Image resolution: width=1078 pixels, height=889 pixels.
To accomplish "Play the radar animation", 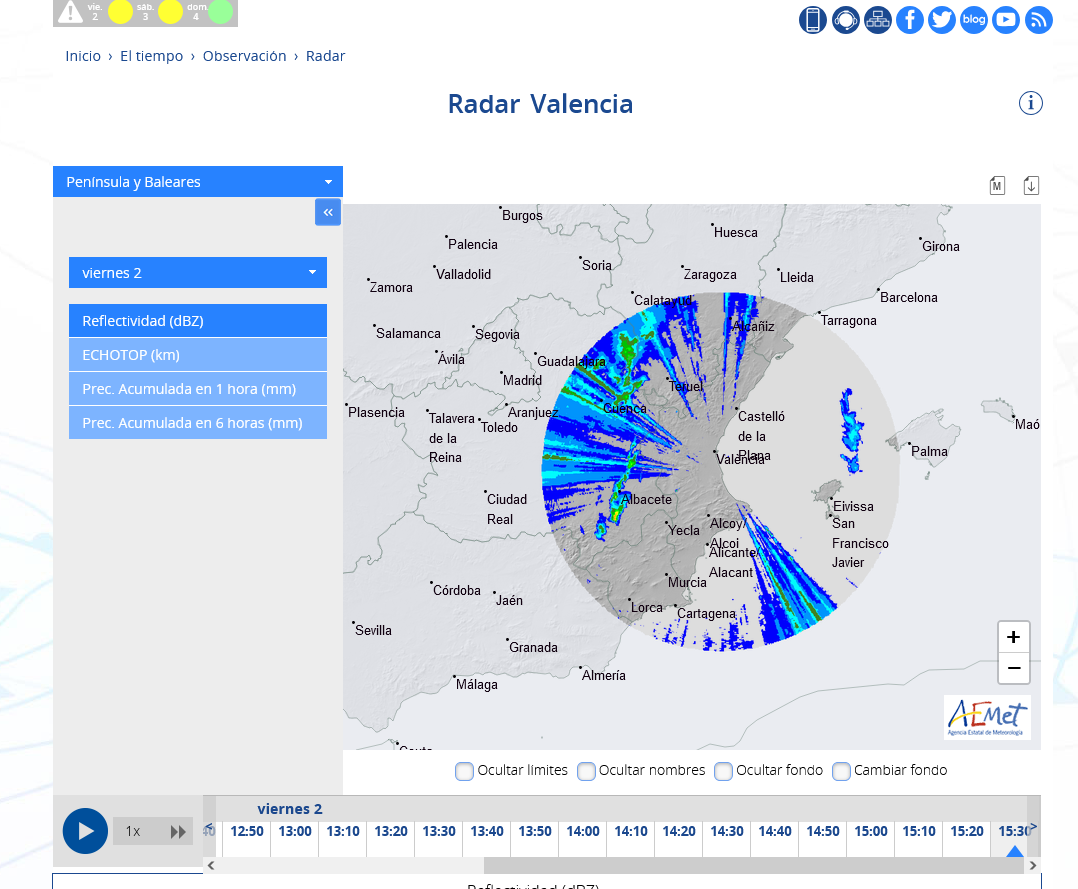I will click(x=85, y=831).
